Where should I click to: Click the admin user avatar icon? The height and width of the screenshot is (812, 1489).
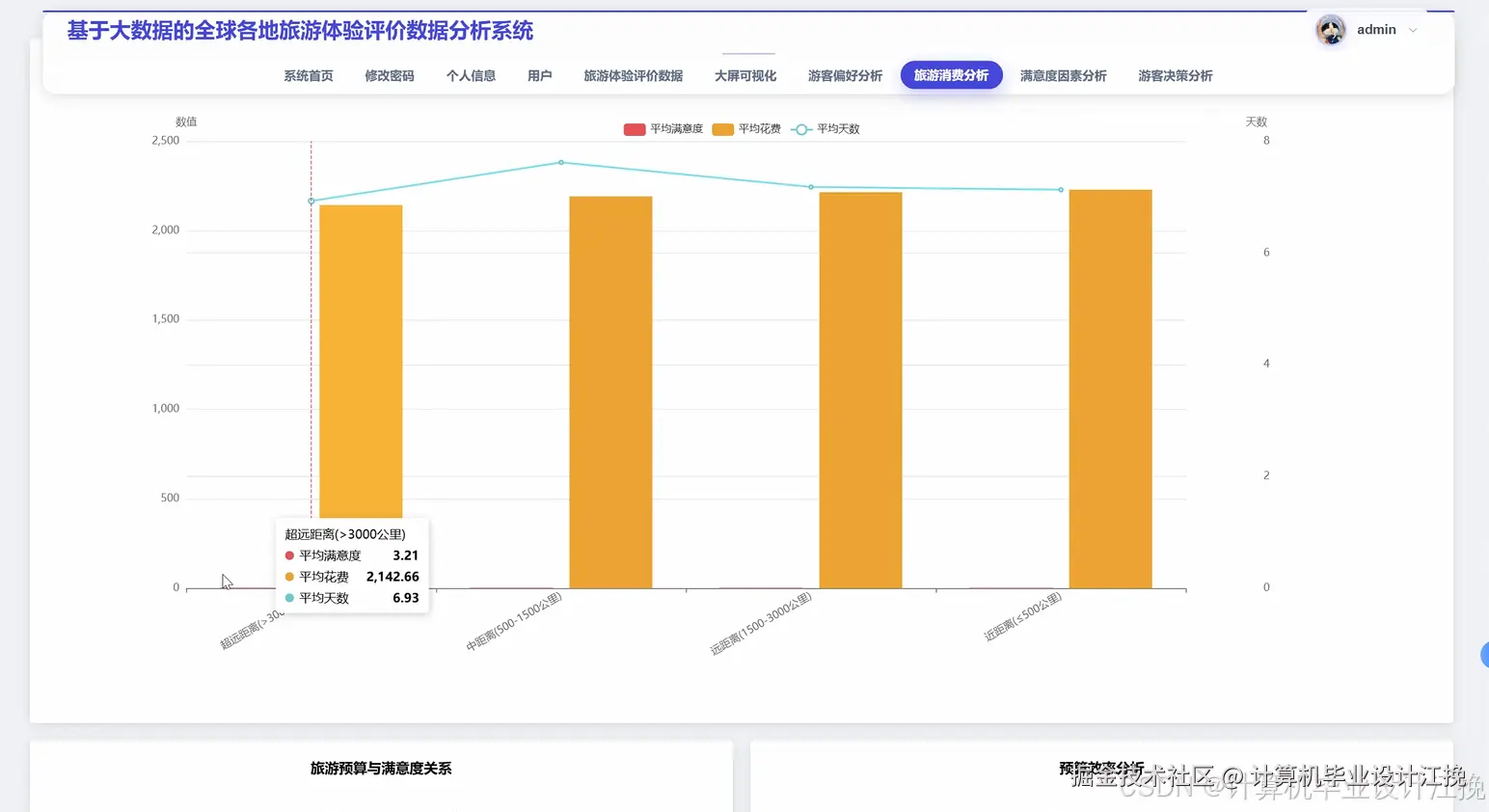1330,29
